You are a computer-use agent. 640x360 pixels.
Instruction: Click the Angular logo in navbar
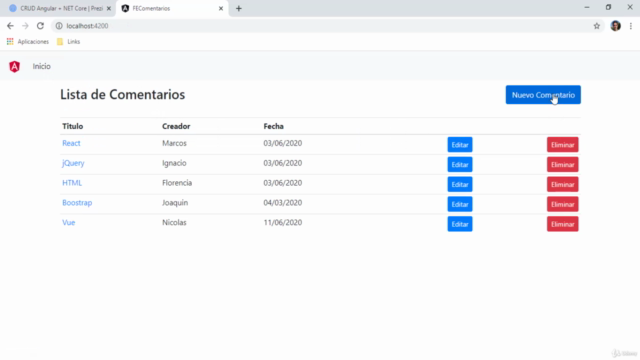point(15,67)
